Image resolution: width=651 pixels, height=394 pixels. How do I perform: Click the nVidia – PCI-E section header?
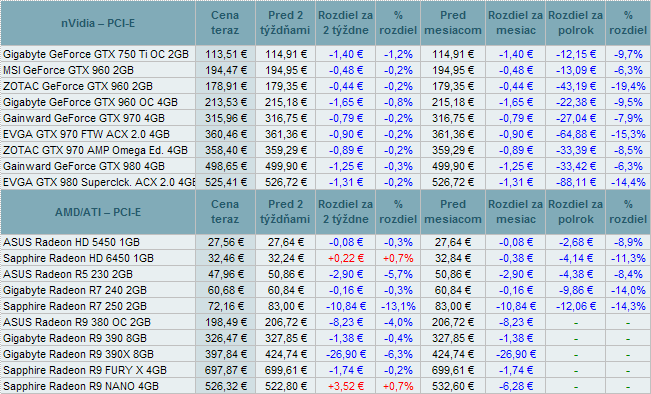click(x=98, y=23)
